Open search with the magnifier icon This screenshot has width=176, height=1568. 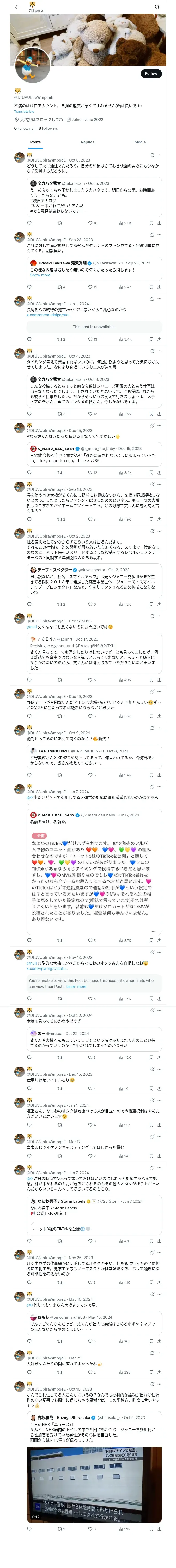coord(157,7)
